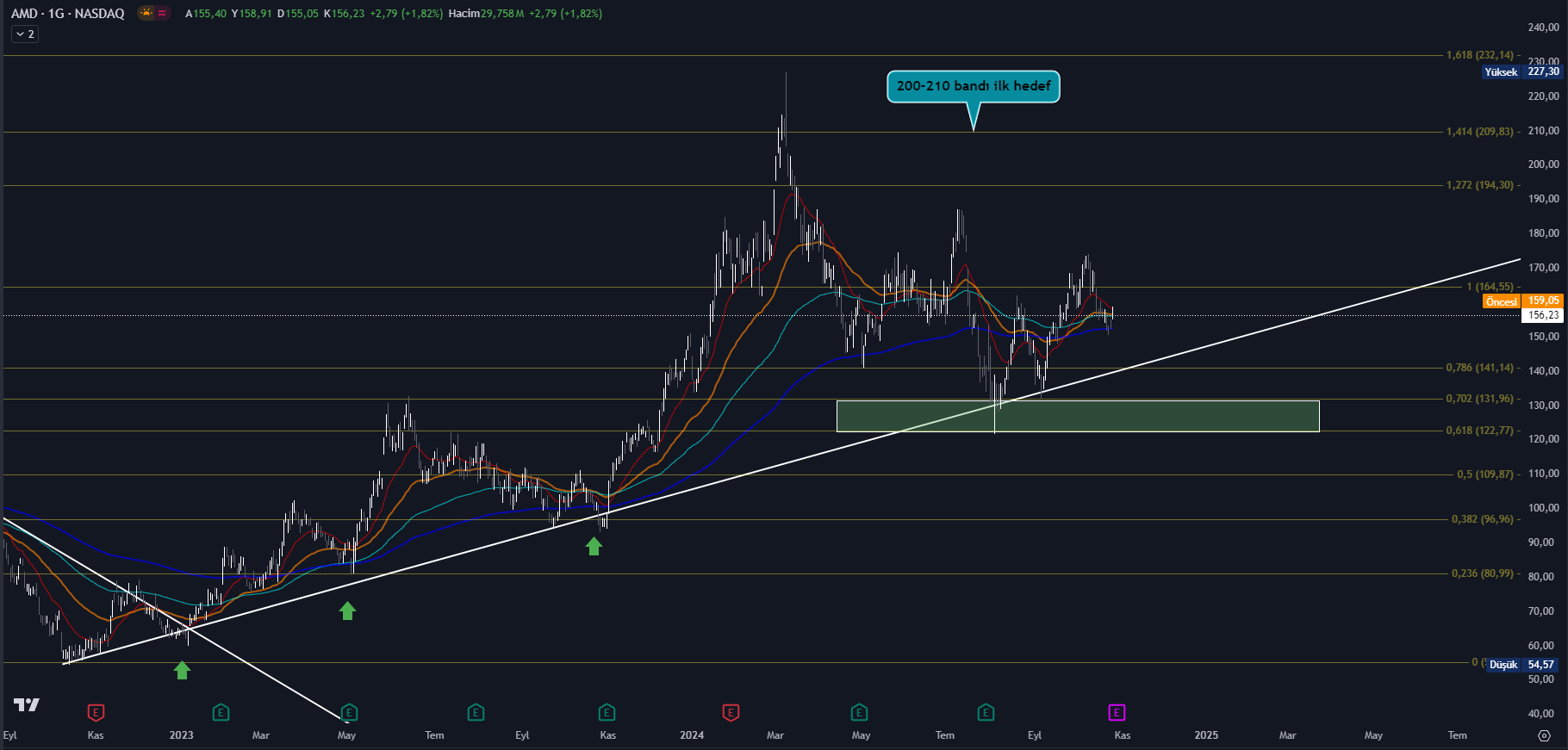
Task: Open the red earnings E marker beside 2024
Action: tap(731, 712)
